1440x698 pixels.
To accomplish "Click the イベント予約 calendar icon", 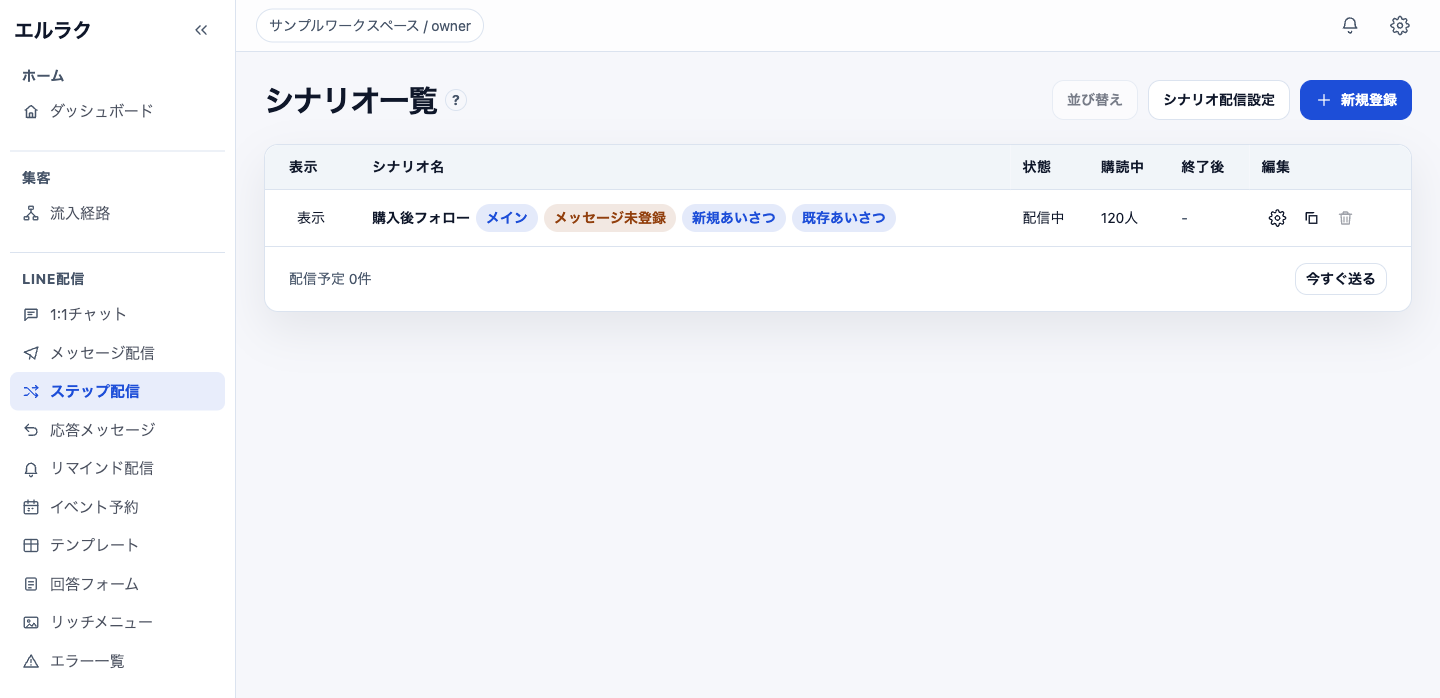I will pos(31,507).
